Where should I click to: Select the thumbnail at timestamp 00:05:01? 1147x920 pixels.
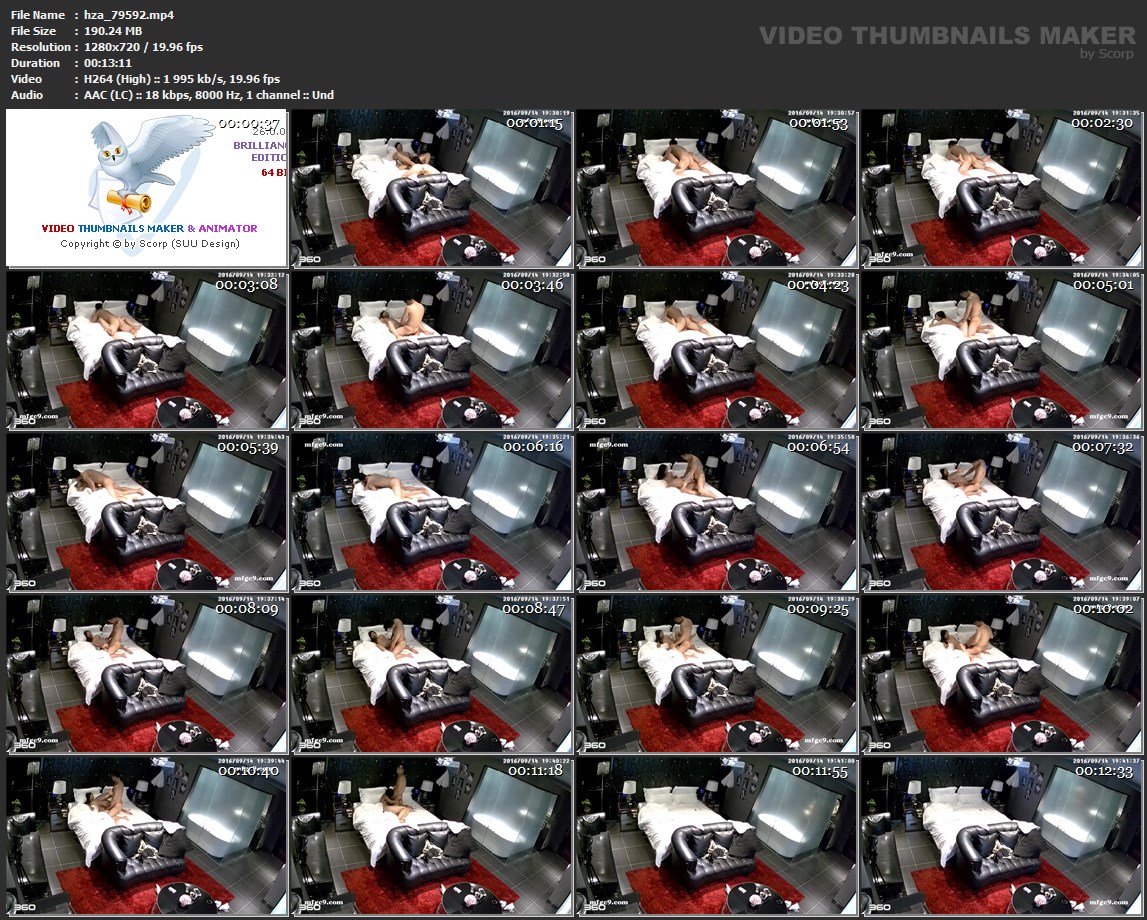pos(1002,350)
